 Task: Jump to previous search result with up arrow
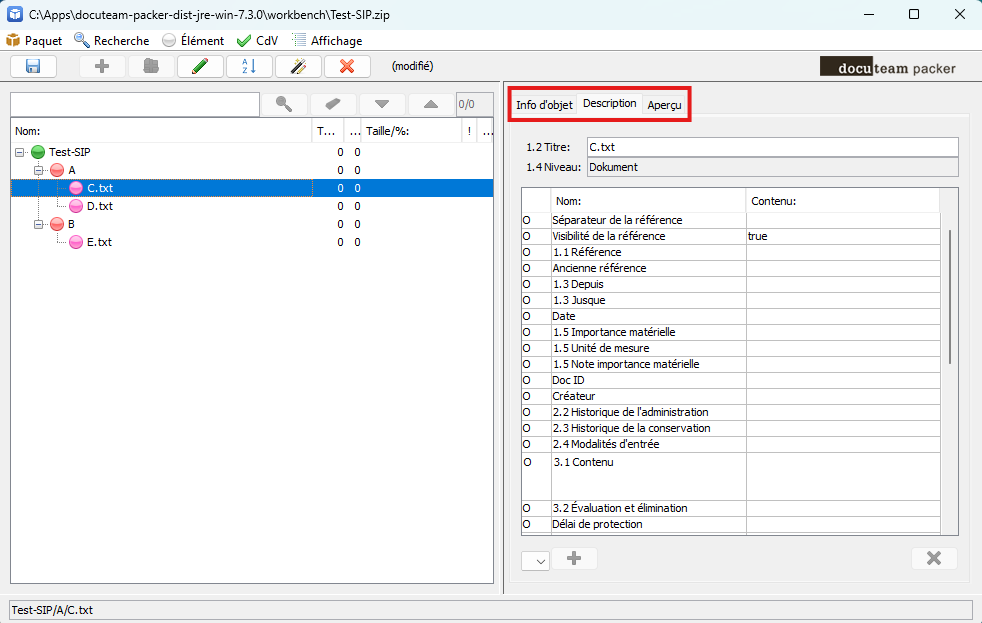point(430,103)
